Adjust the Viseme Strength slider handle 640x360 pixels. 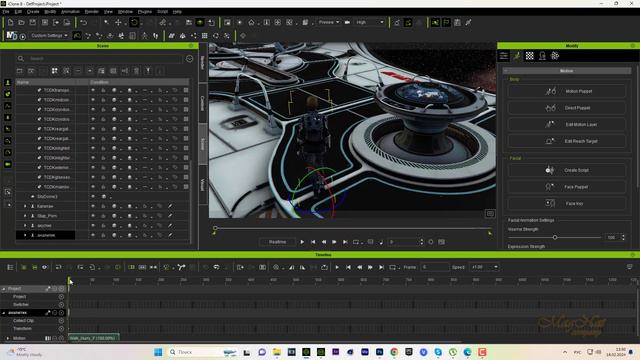tap(555, 237)
